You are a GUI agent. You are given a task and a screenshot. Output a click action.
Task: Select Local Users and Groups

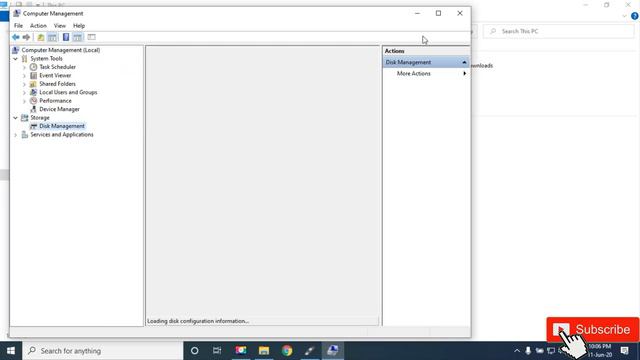point(68,92)
